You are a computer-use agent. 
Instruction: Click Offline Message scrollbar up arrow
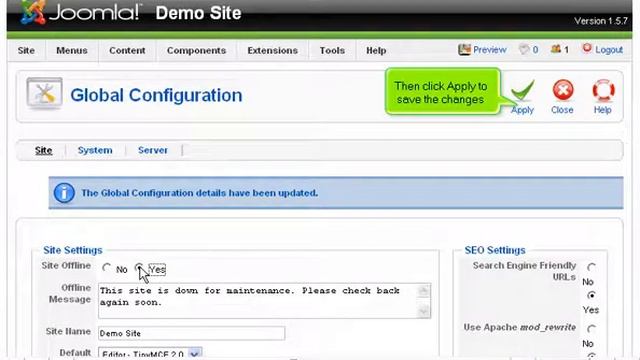coord(424,291)
